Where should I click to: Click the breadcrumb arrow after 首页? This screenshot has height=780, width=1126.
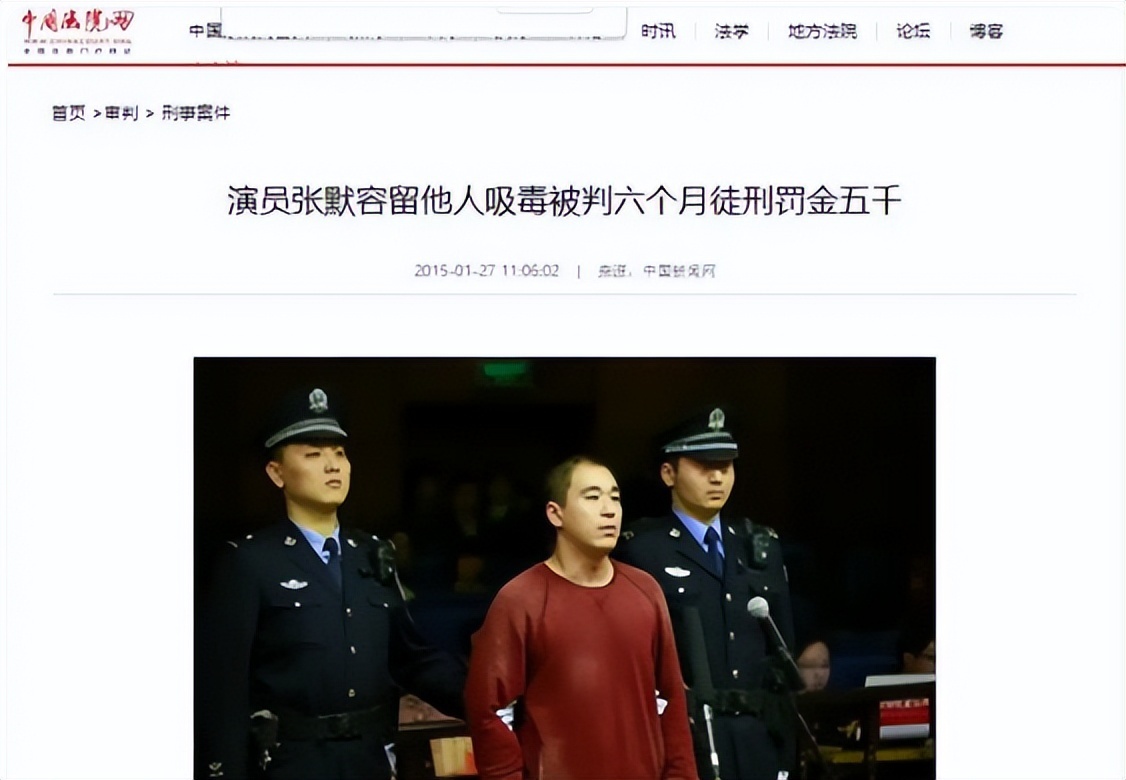click(x=96, y=113)
